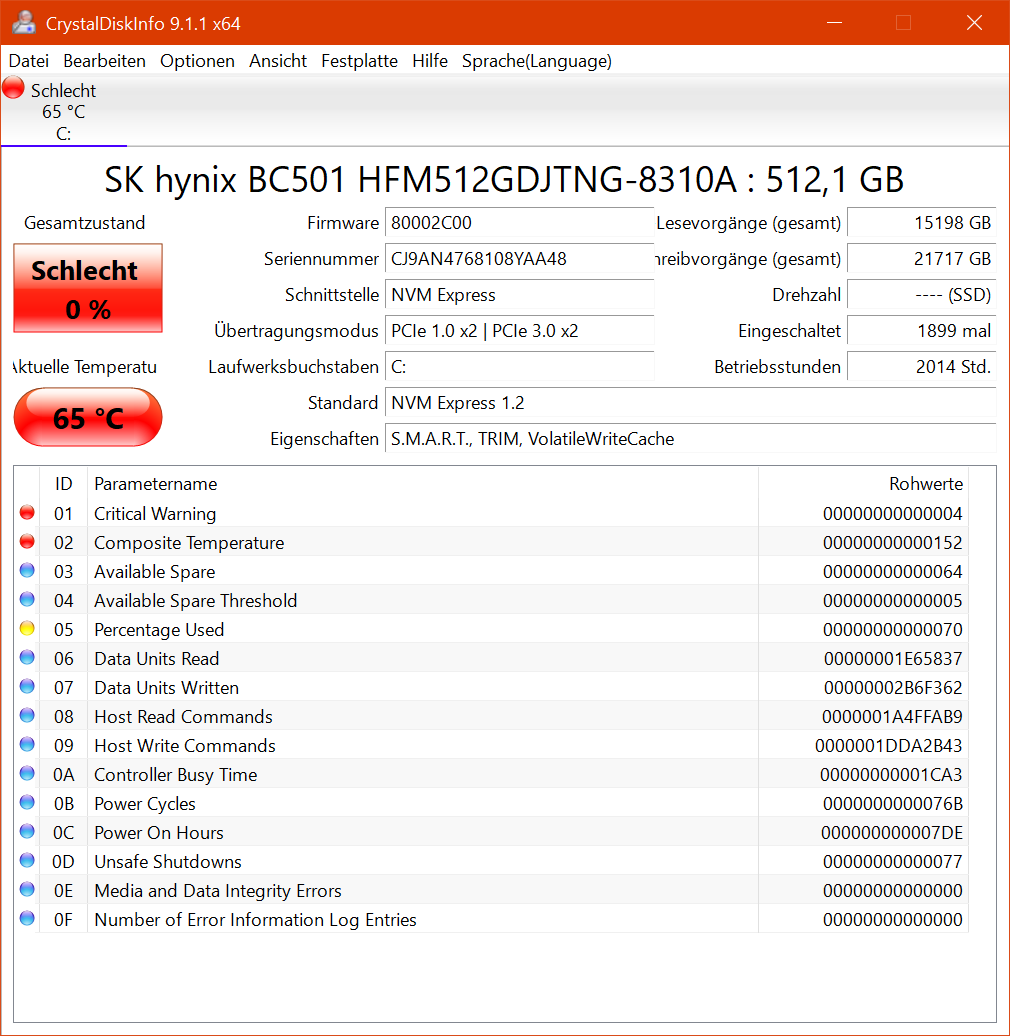1010x1036 pixels.
Task: Click the blue status dot for Host Write Commands
Action: point(27,744)
